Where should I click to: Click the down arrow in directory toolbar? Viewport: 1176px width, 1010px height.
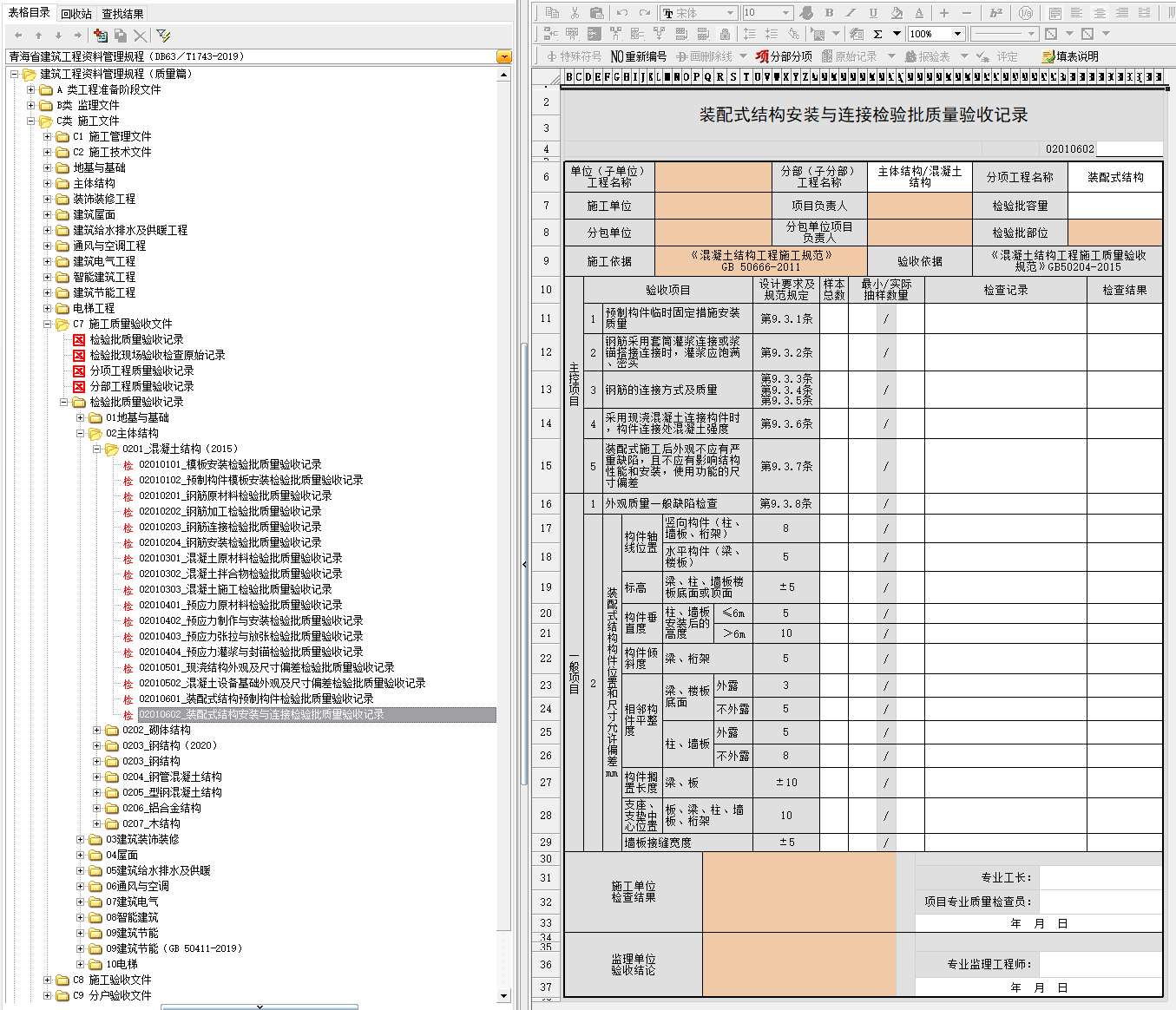(58, 36)
